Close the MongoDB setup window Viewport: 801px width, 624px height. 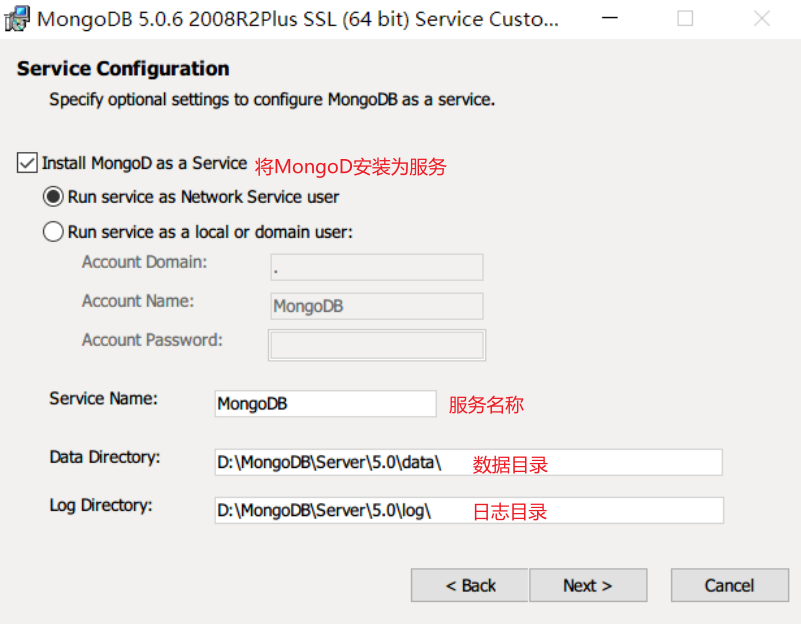click(761, 18)
